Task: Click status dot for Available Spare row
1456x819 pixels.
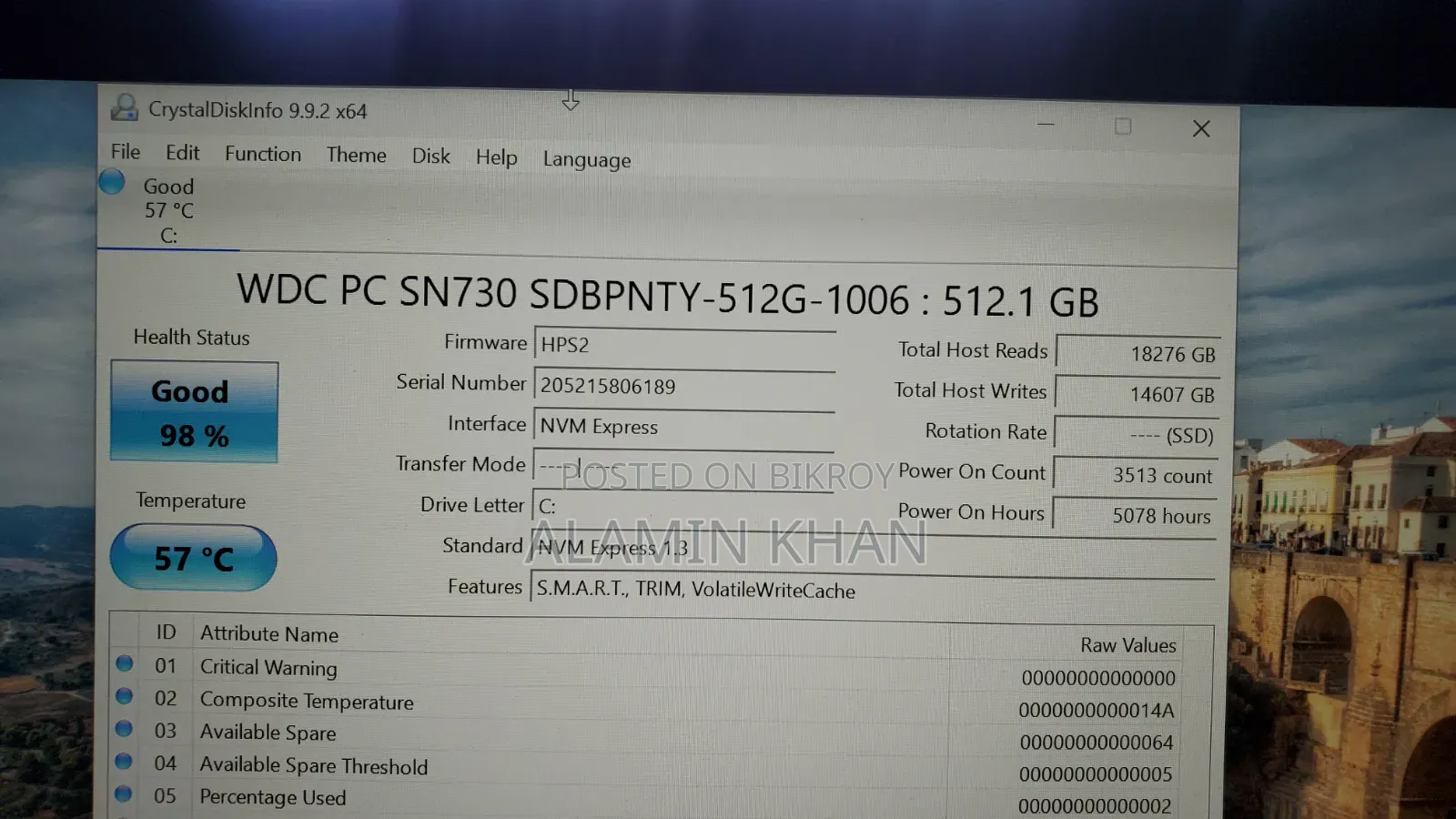Action: pos(125,729)
